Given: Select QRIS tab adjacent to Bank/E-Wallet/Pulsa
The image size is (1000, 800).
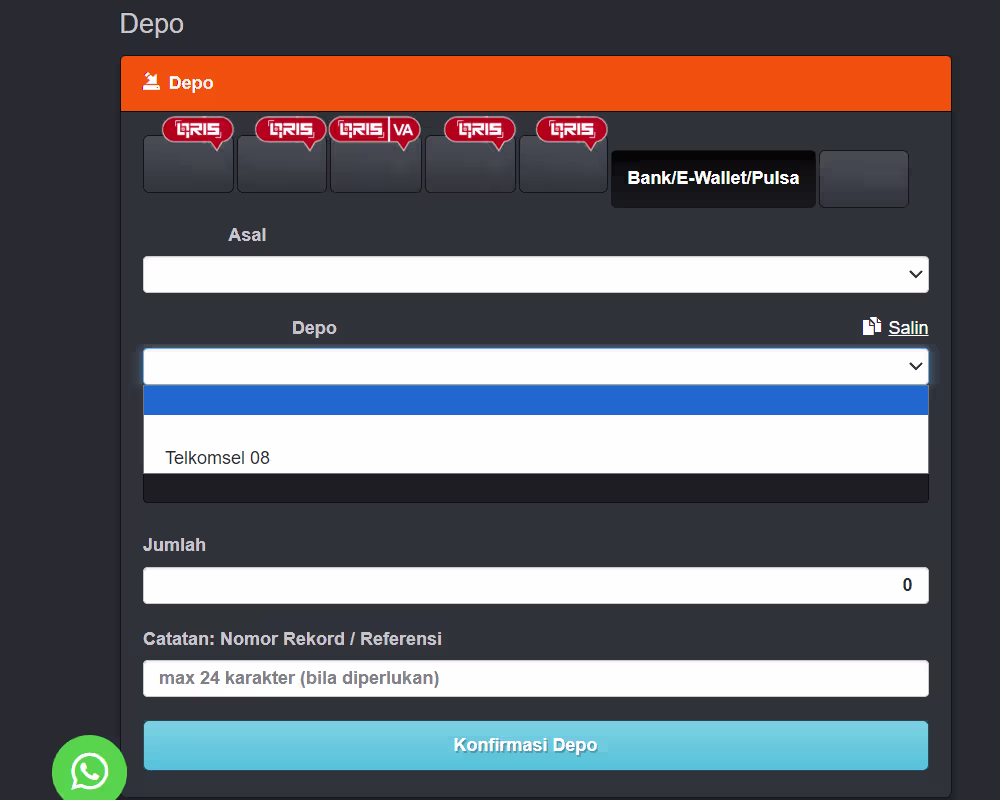Looking at the screenshot, I should click(563, 164).
